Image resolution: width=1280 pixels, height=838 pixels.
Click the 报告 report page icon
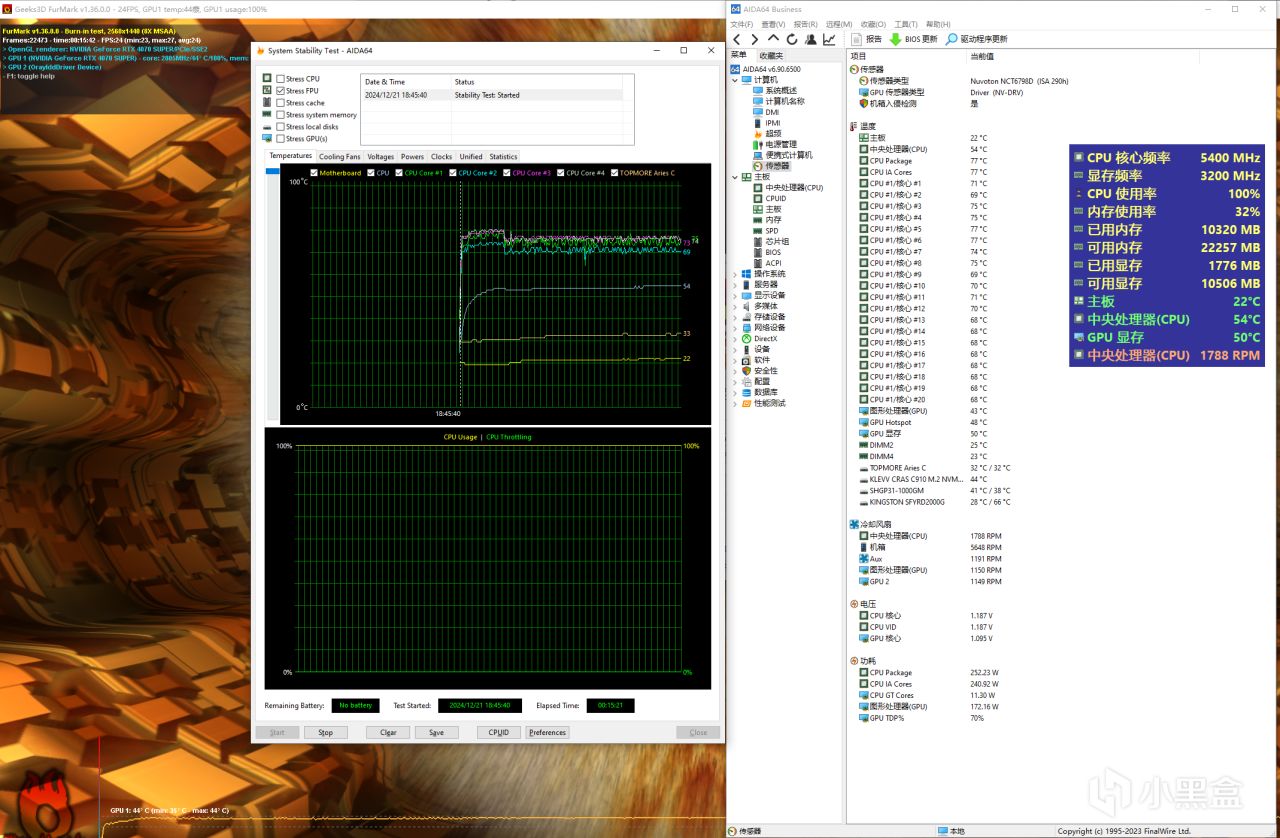point(856,39)
